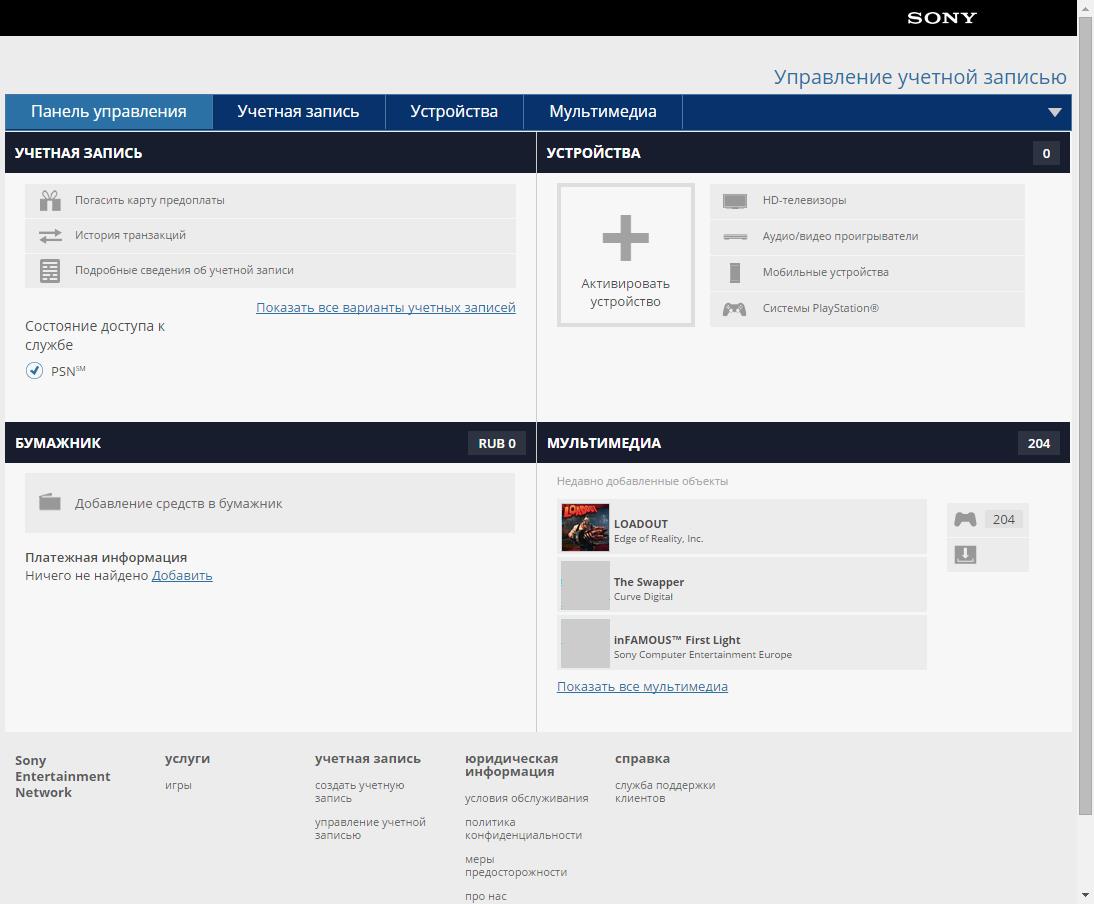Select Мобильные устройства category

[867, 273]
